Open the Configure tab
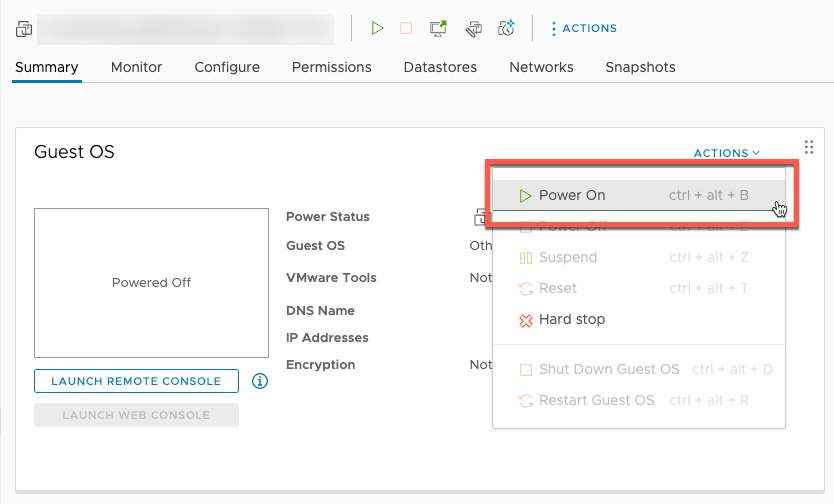 pos(227,67)
